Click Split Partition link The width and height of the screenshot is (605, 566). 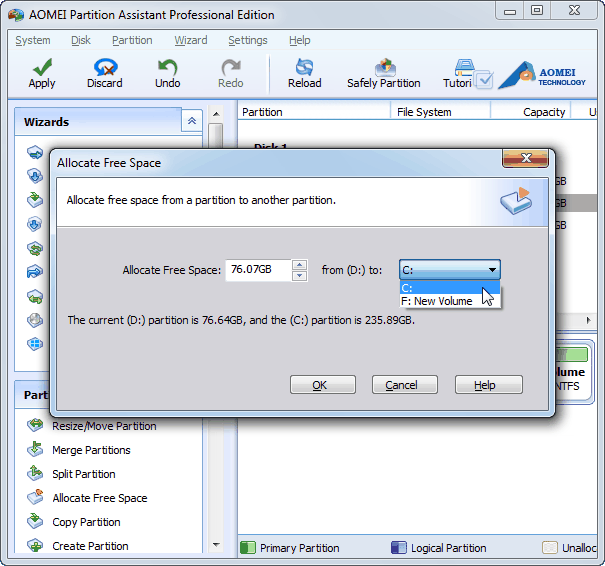click(84, 474)
